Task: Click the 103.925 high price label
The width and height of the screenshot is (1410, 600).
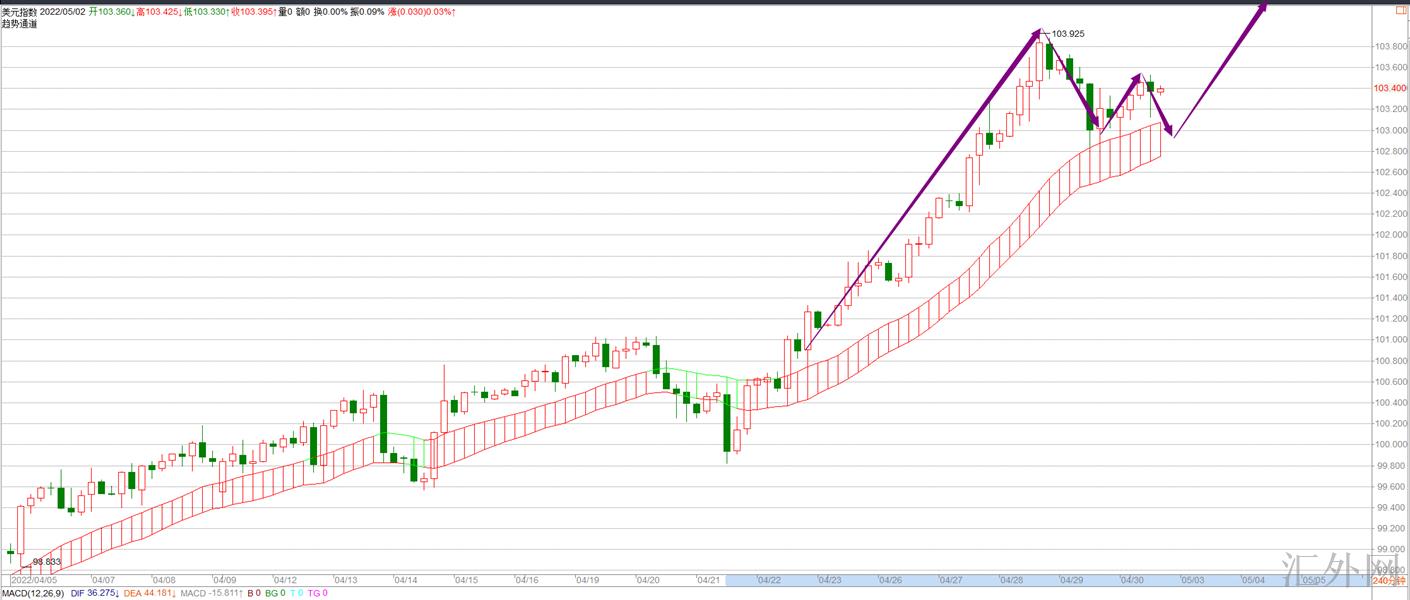Action: pos(1068,34)
